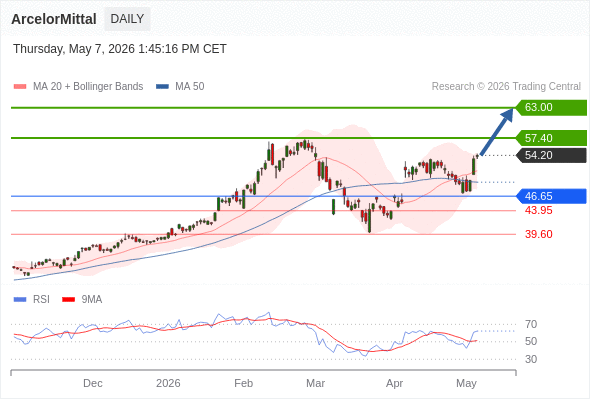Click the 'Dec' time axis label
This screenshot has width=590, height=400.
click(93, 383)
